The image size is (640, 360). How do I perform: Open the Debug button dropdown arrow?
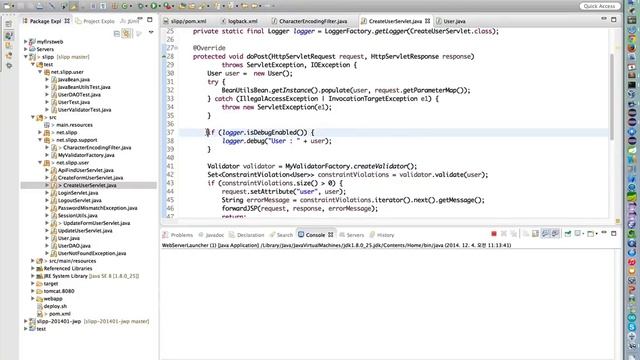click(x=146, y=7)
